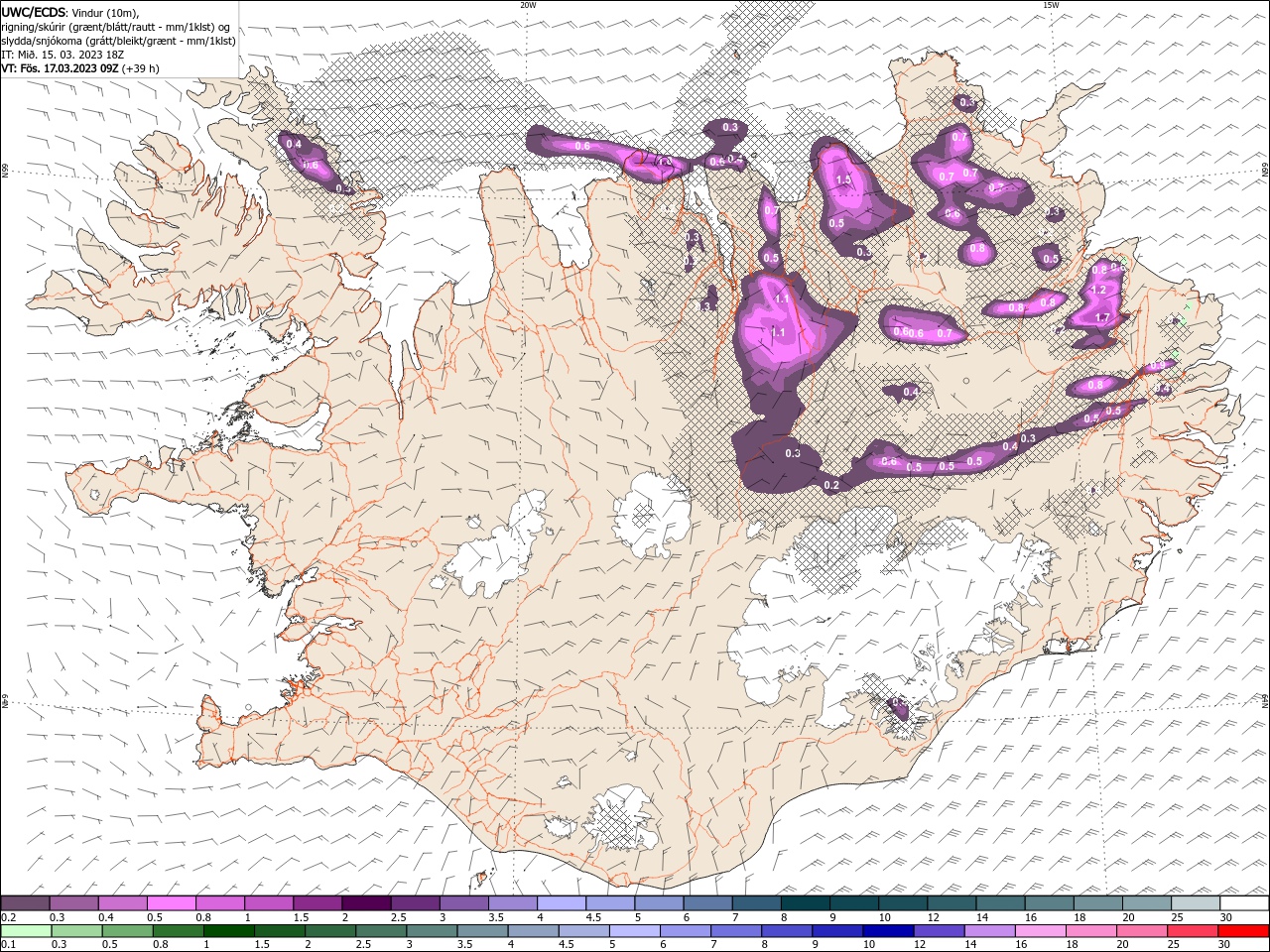Viewport: 1270px width, 952px height.
Task: Select upper-row swatch between 1.5 and 2
Action: pos(317,902)
